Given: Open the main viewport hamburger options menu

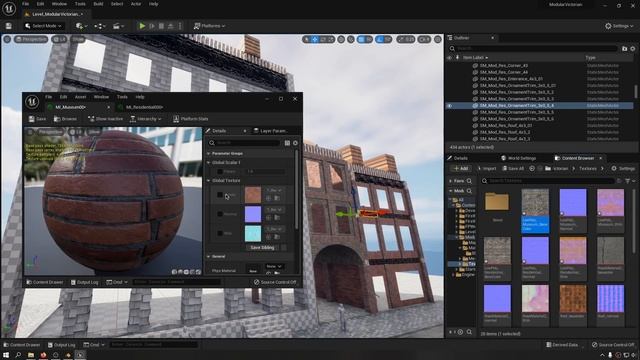Looking at the screenshot, I should pos(7,39).
